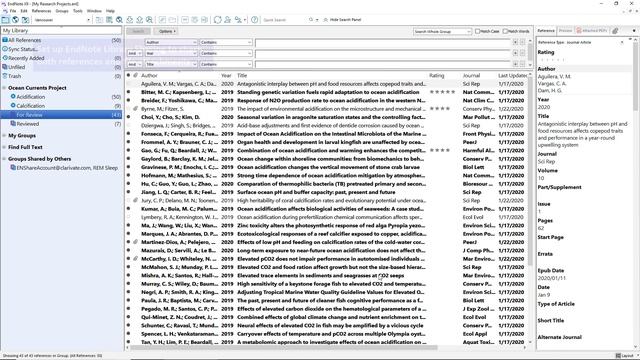Toggle read status dot for Murray, C. S. row
Screen dimensions: 640x360
128,284
